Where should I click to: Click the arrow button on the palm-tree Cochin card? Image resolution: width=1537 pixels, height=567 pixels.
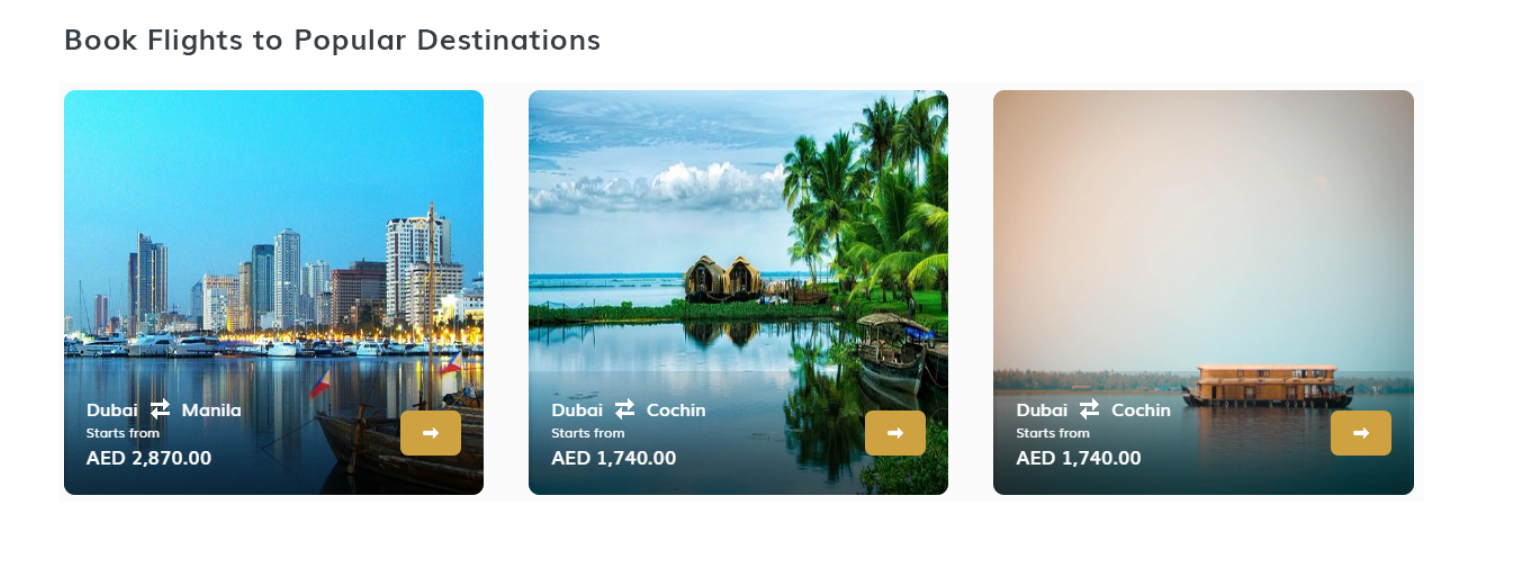click(x=895, y=433)
